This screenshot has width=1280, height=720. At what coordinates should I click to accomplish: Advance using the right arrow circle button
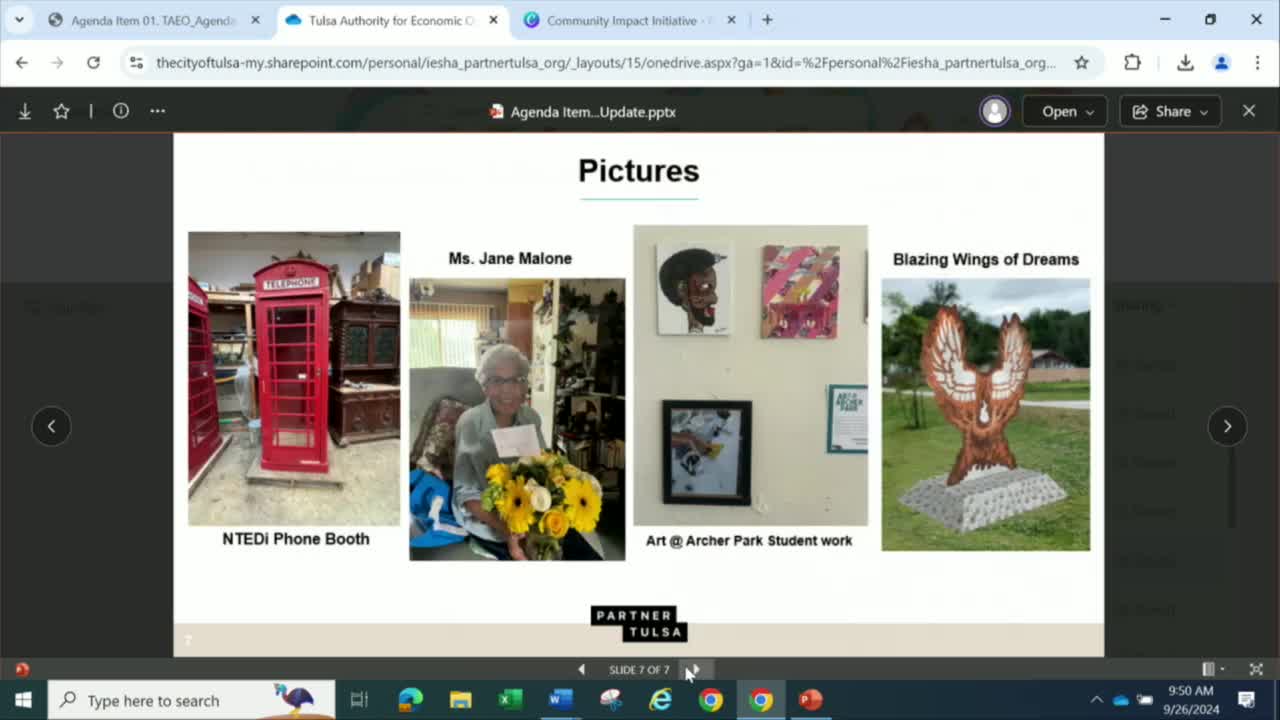tap(1227, 426)
